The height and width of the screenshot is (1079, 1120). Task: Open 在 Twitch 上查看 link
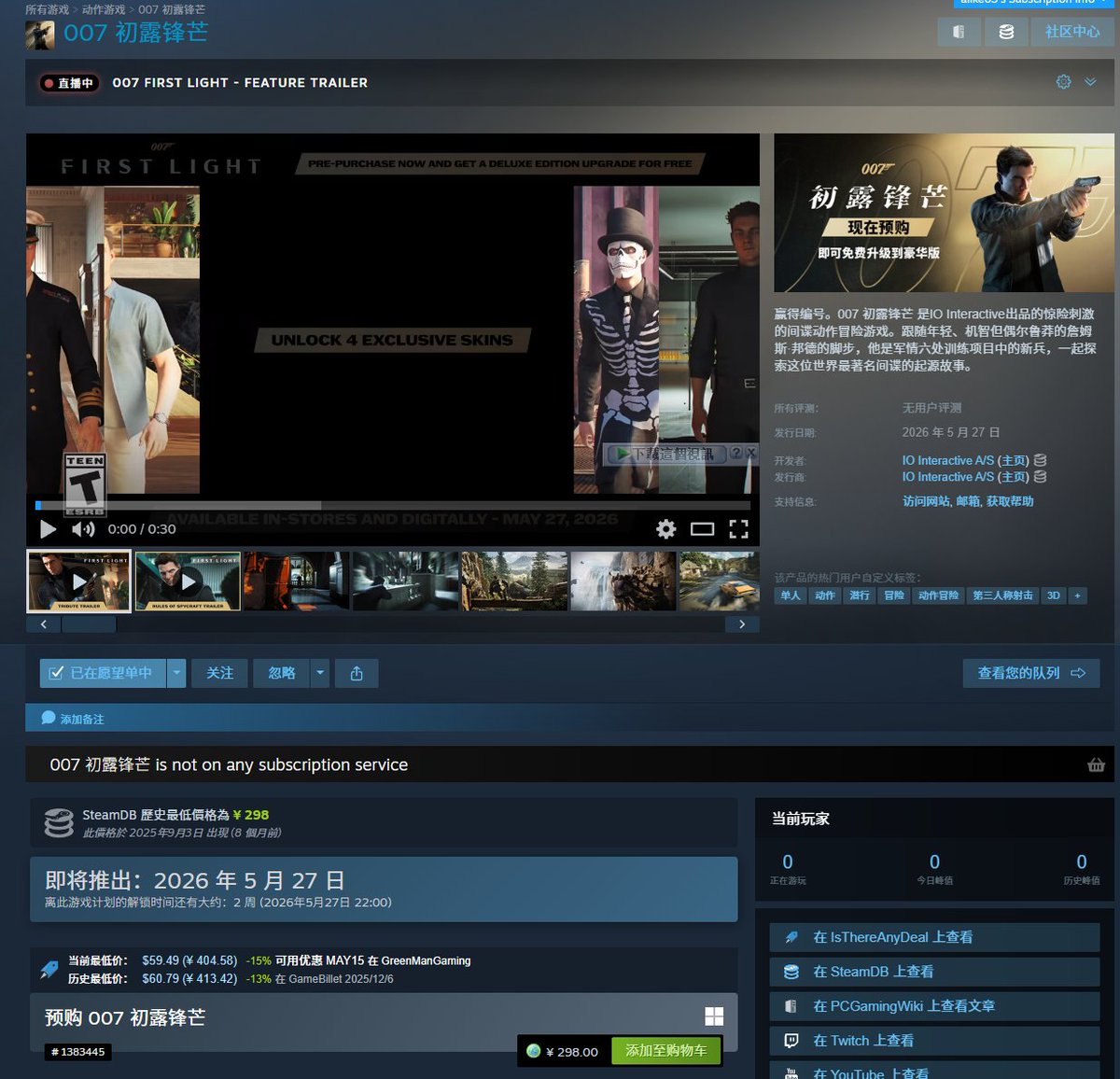(934, 1041)
